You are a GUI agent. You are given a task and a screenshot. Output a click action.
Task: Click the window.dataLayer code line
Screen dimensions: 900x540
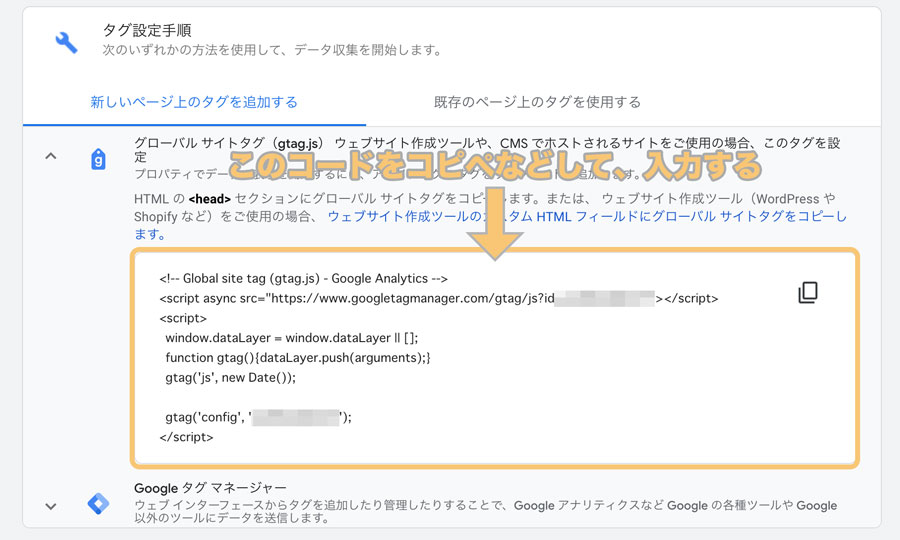(292, 338)
